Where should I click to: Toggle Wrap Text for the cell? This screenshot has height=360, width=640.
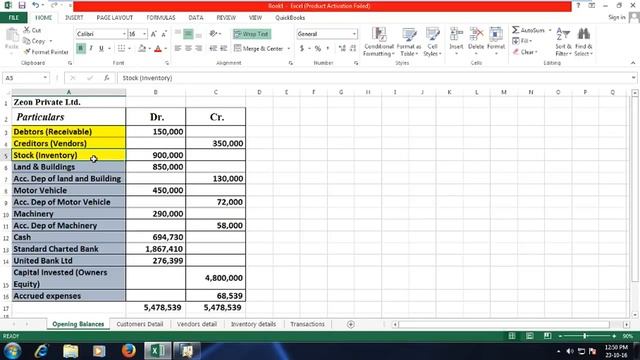coord(252,34)
